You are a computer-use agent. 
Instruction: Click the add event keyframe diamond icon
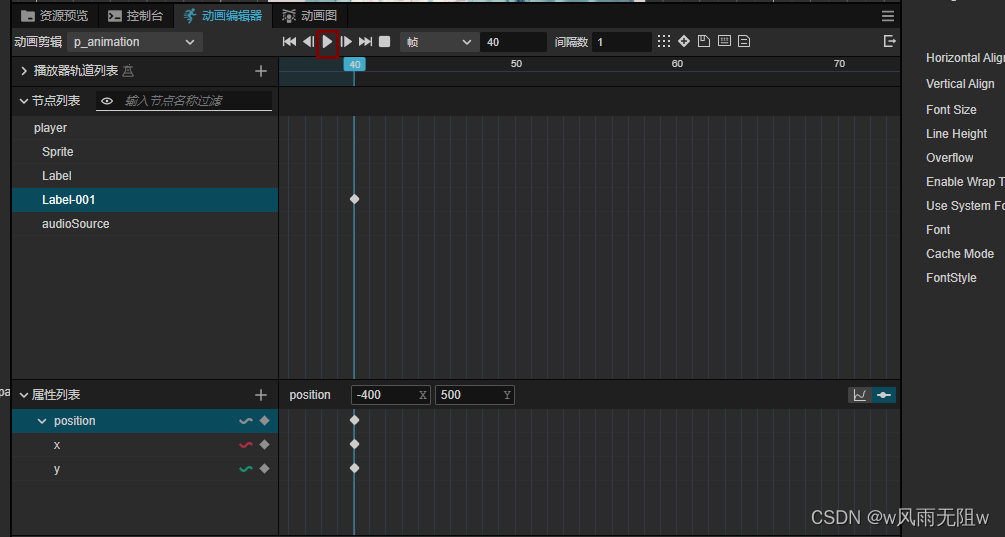coord(684,42)
